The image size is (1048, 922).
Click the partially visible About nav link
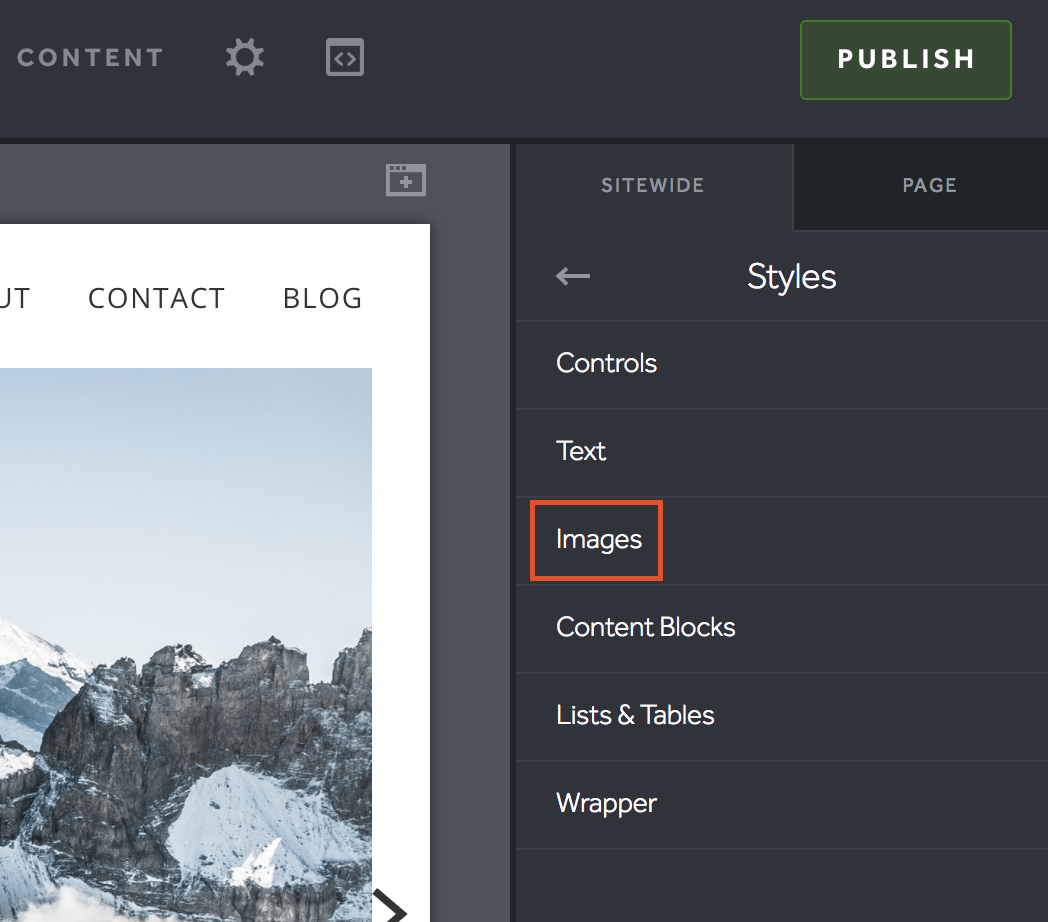point(14,298)
